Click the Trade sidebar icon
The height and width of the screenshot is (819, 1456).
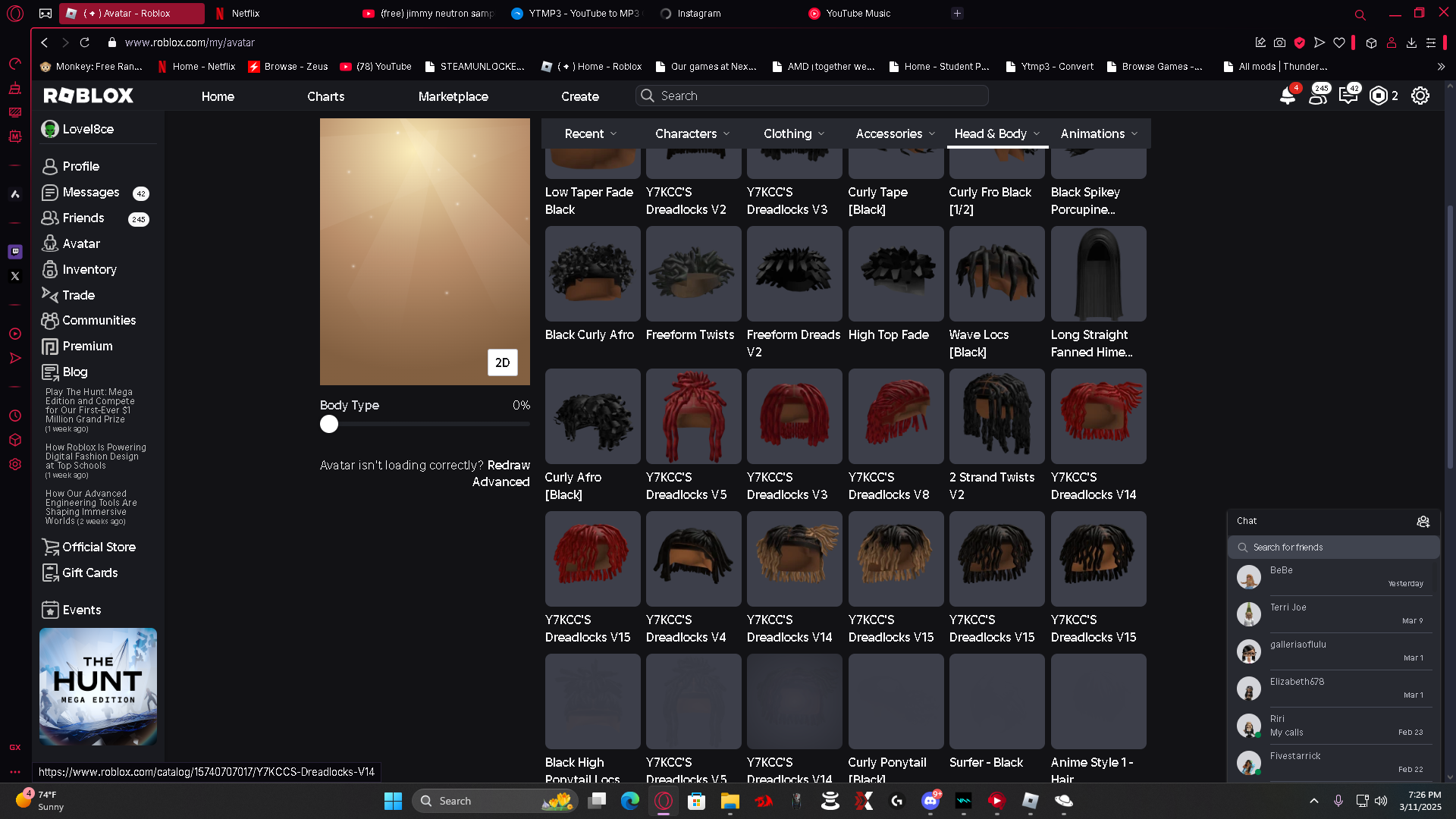pos(50,295)
